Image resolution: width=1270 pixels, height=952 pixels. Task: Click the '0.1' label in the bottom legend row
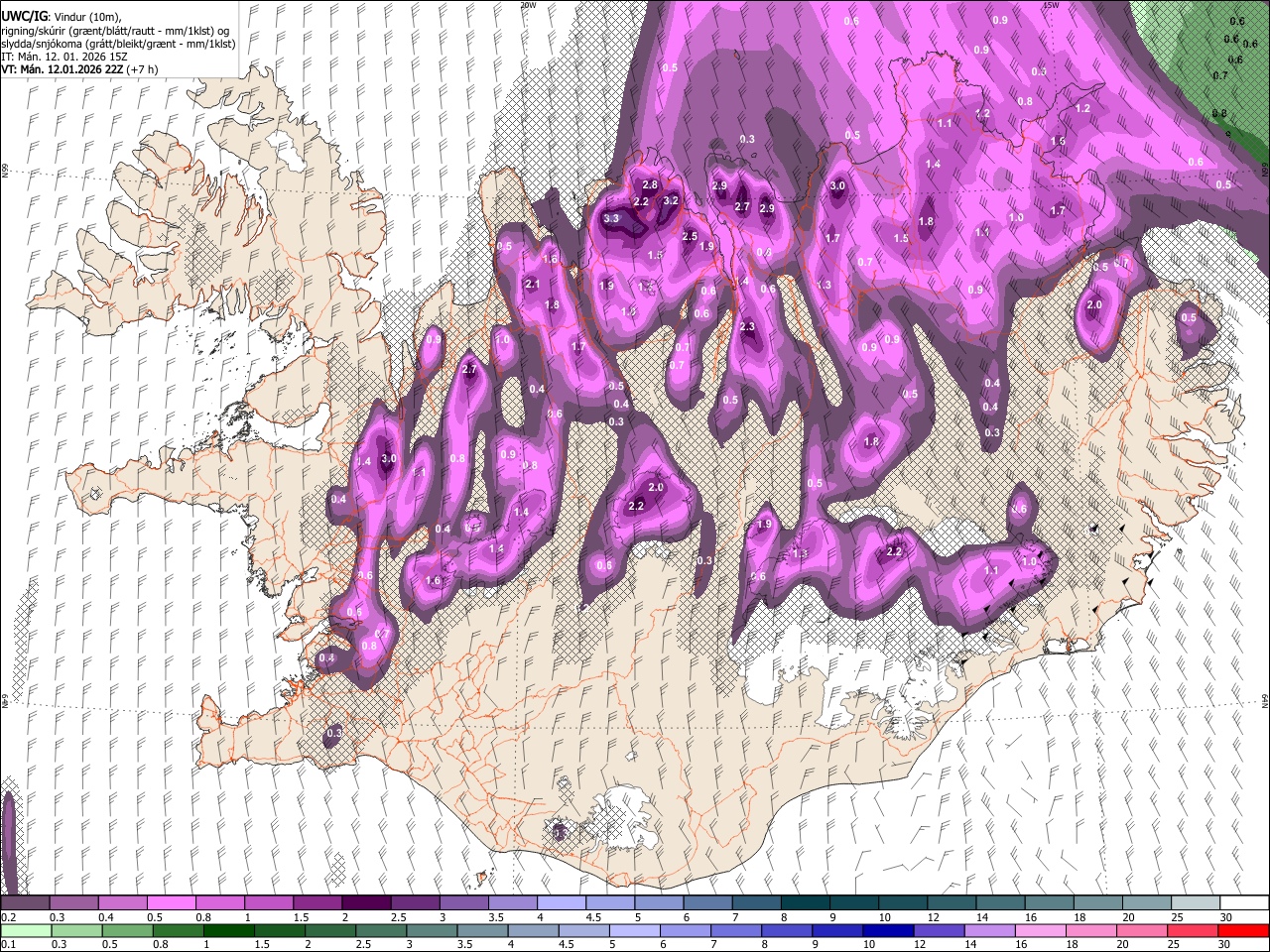coord(9,944)
